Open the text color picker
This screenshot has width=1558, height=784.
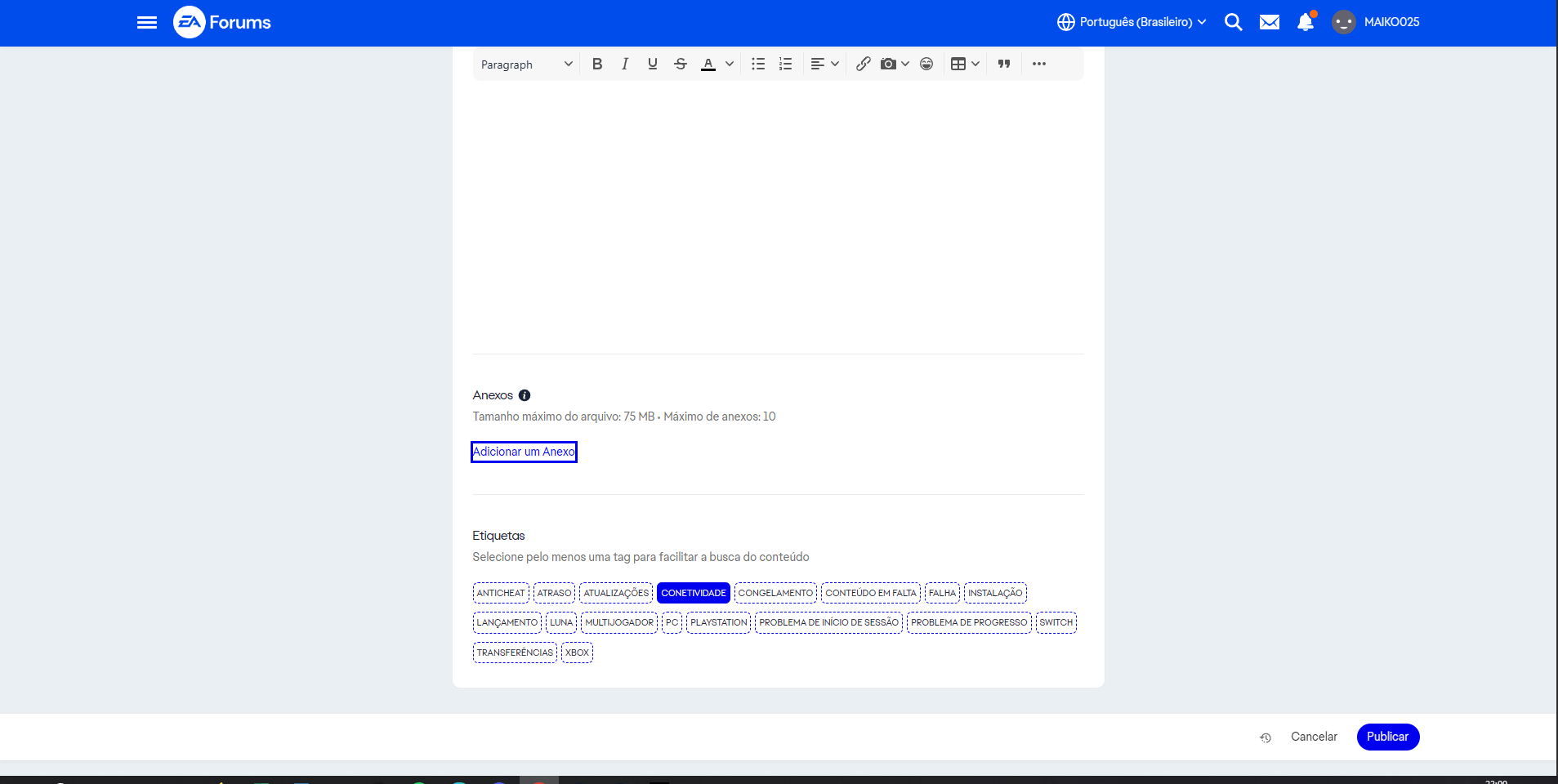pyautogui.click(x=730, y=64)
